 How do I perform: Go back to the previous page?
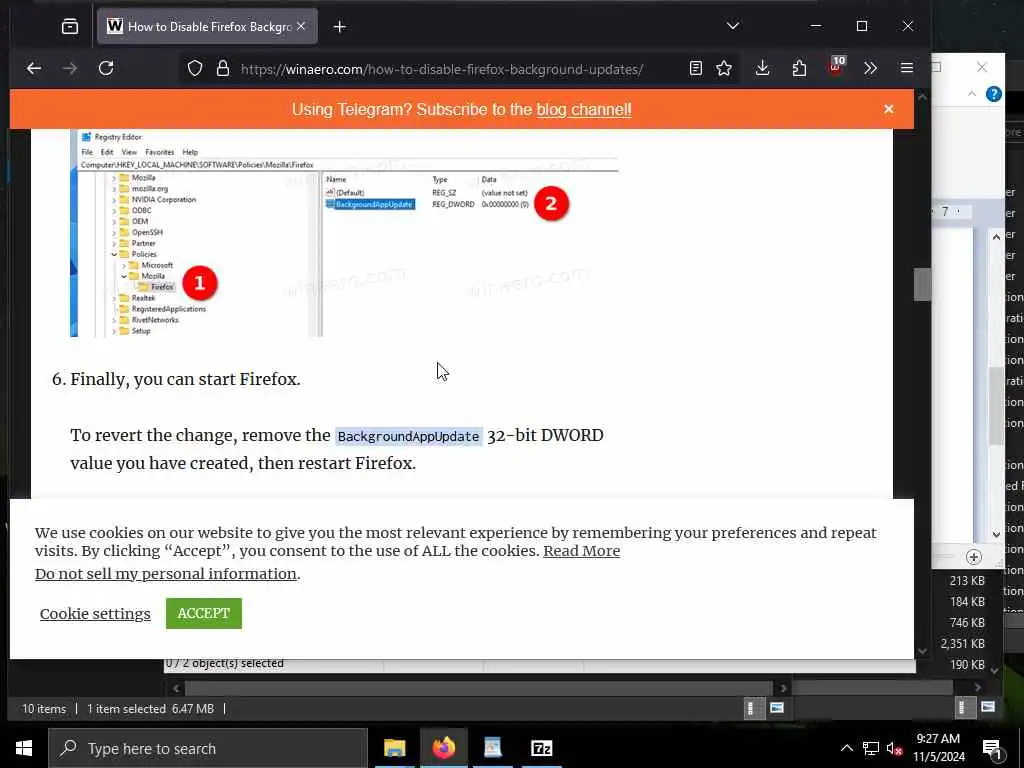click(34, 68)
